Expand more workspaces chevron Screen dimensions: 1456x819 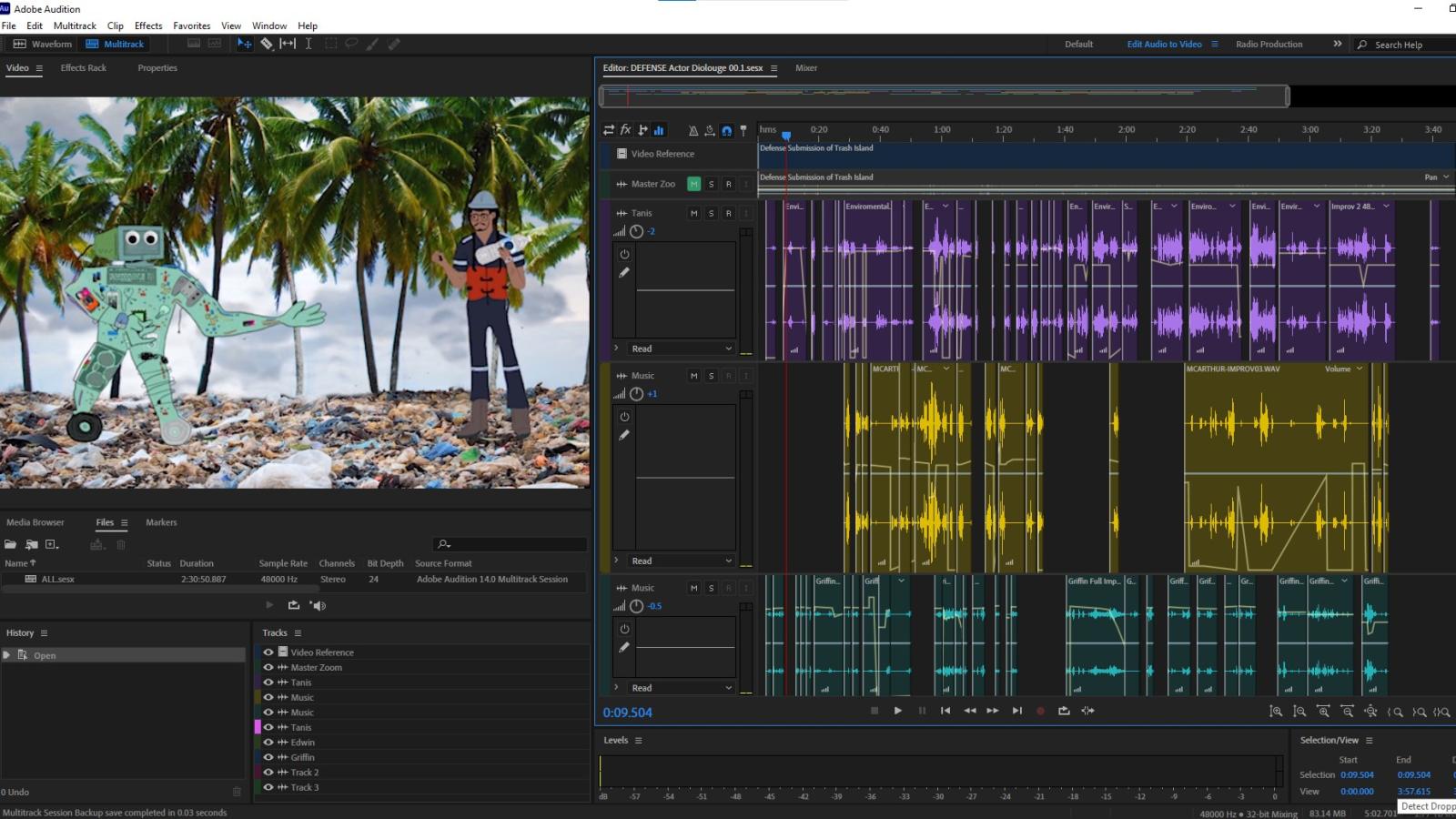pos(1337,44)
